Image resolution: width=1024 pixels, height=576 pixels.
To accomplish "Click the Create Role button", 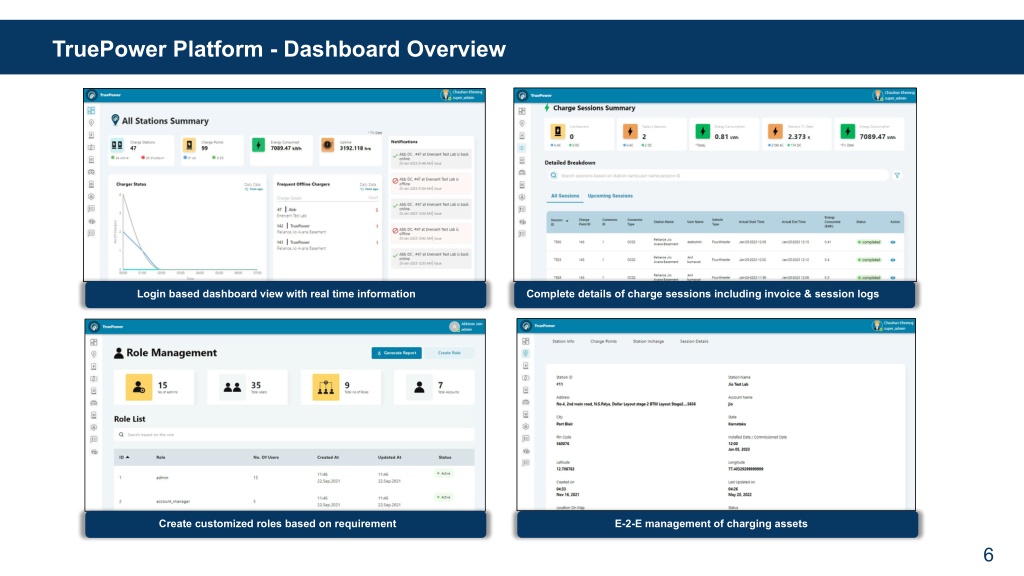I will 449,353.
